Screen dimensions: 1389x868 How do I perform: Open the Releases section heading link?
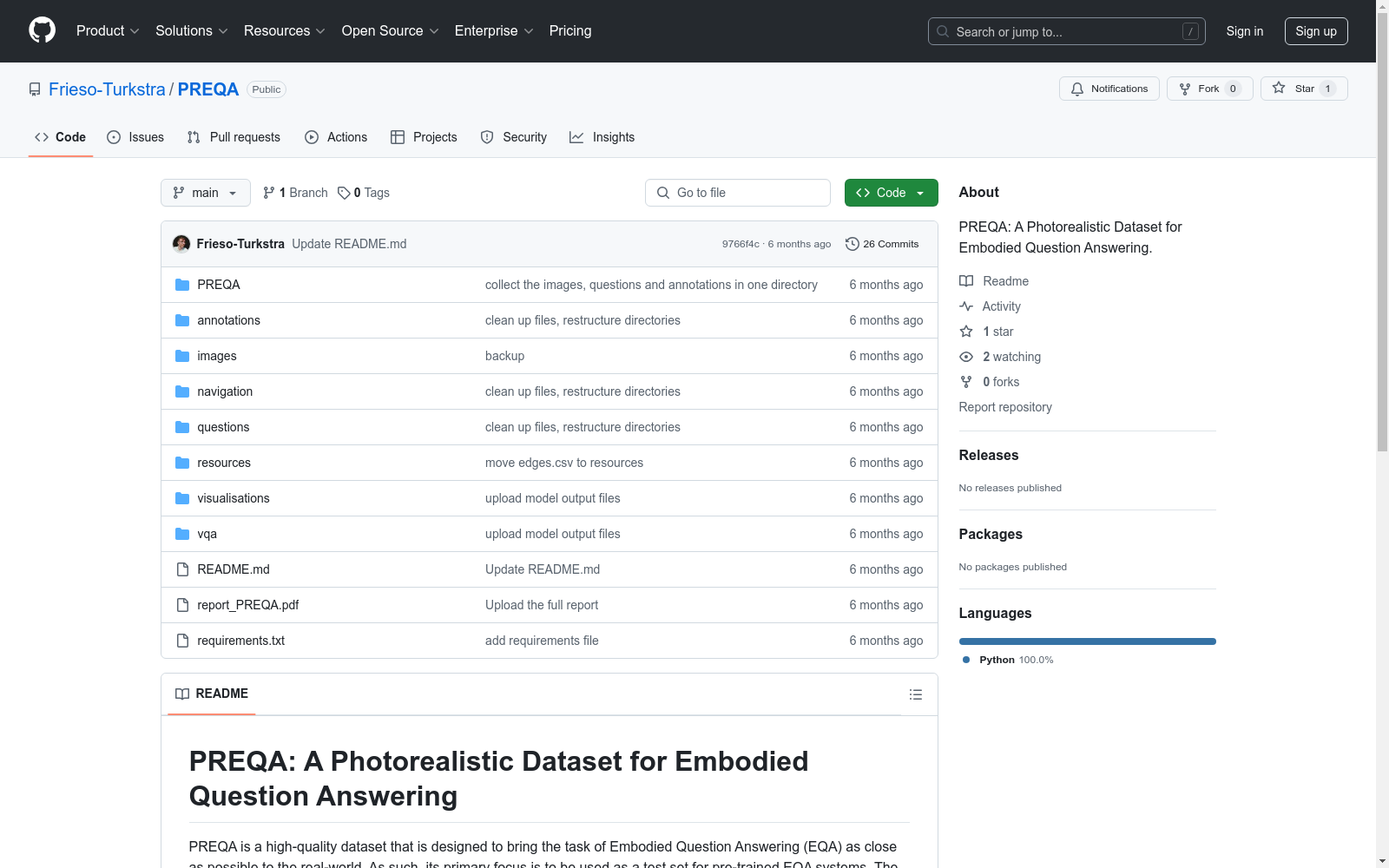coord(989,455)
